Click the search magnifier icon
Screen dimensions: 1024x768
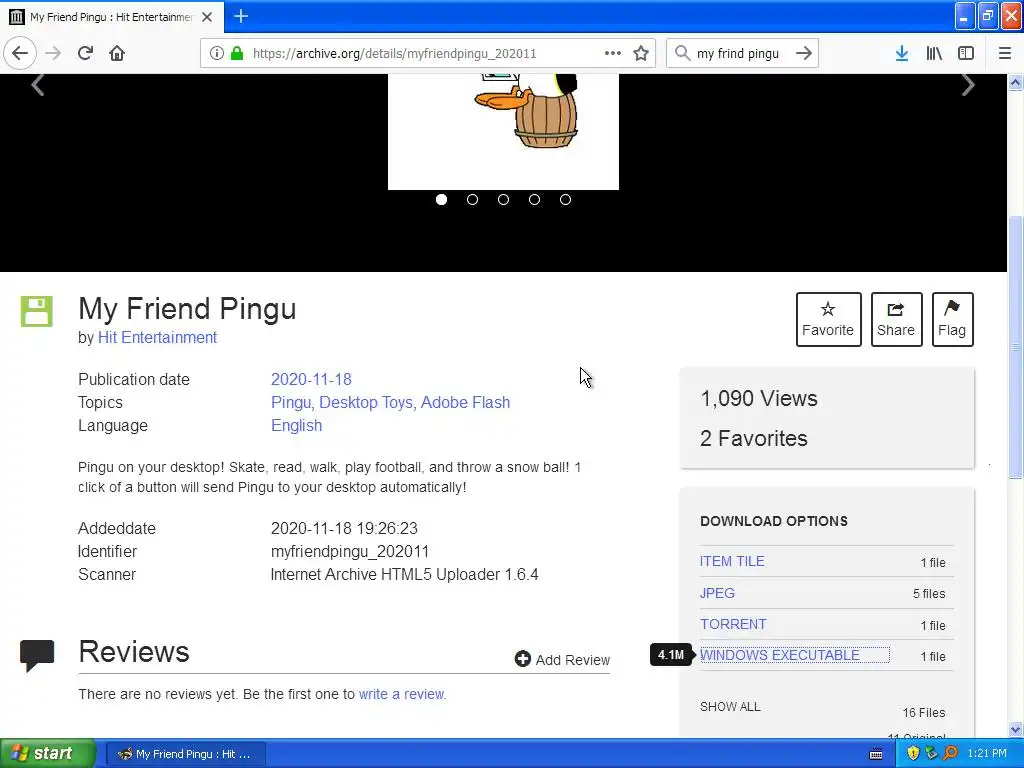point(682,53)
